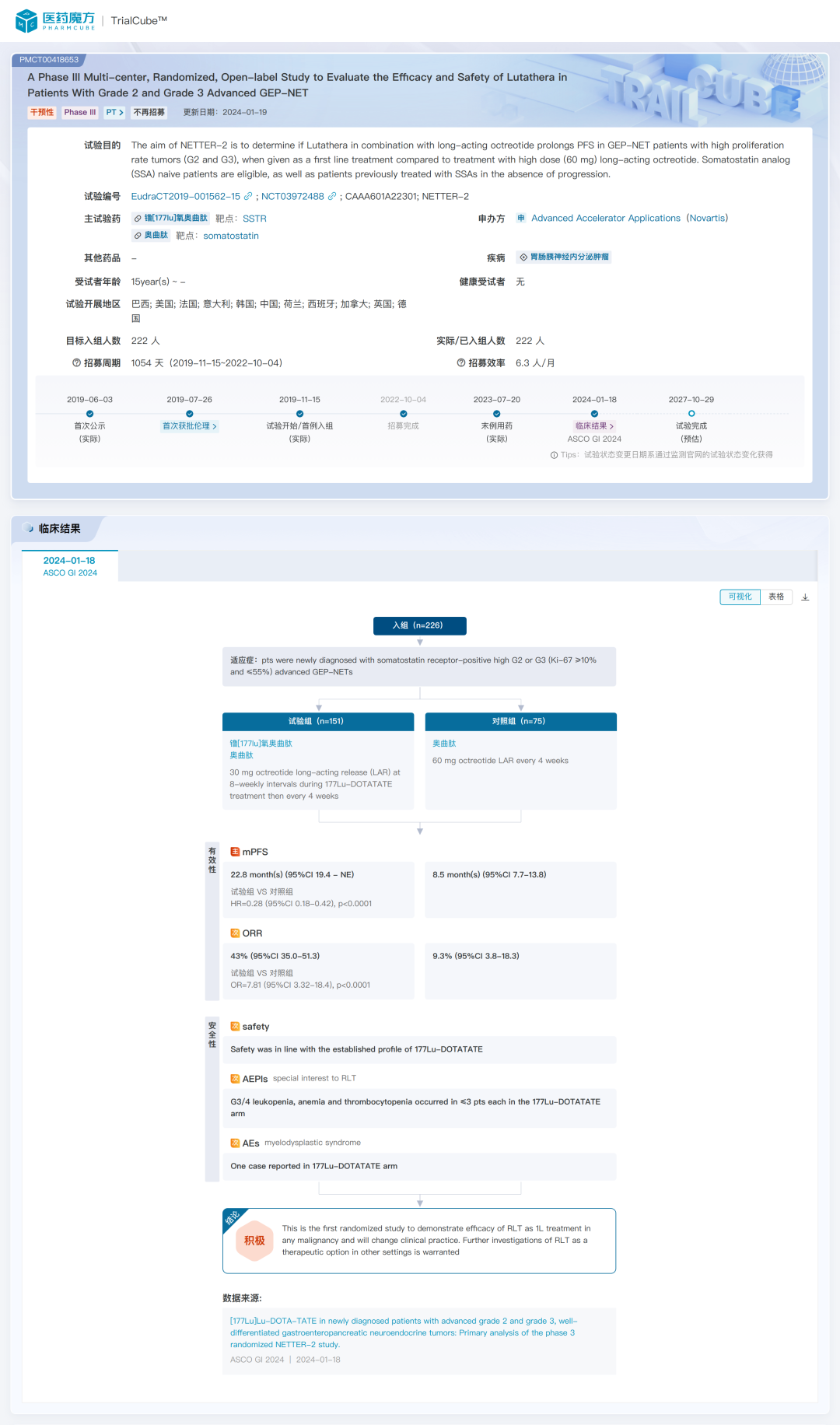
Task: Open the NCT03972488 trial registry link
Action: coord(292,197)
